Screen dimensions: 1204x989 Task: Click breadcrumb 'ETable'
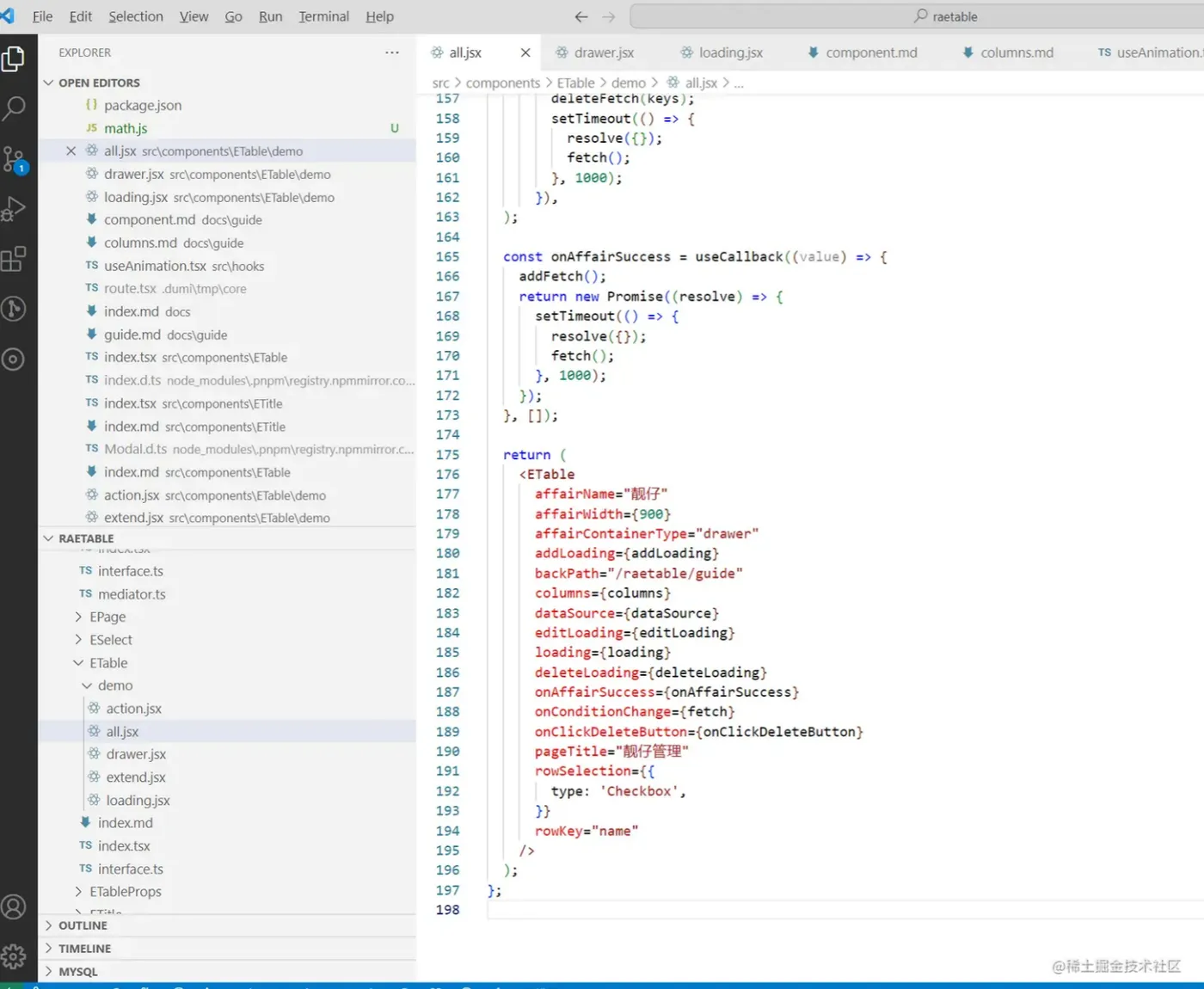(575, 83)
